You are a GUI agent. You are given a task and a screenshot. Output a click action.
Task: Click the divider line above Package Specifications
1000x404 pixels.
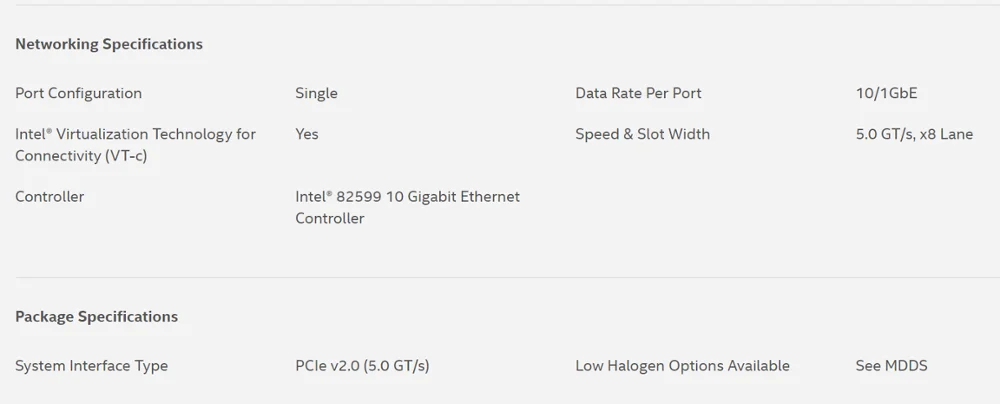(x=500, y=277)
